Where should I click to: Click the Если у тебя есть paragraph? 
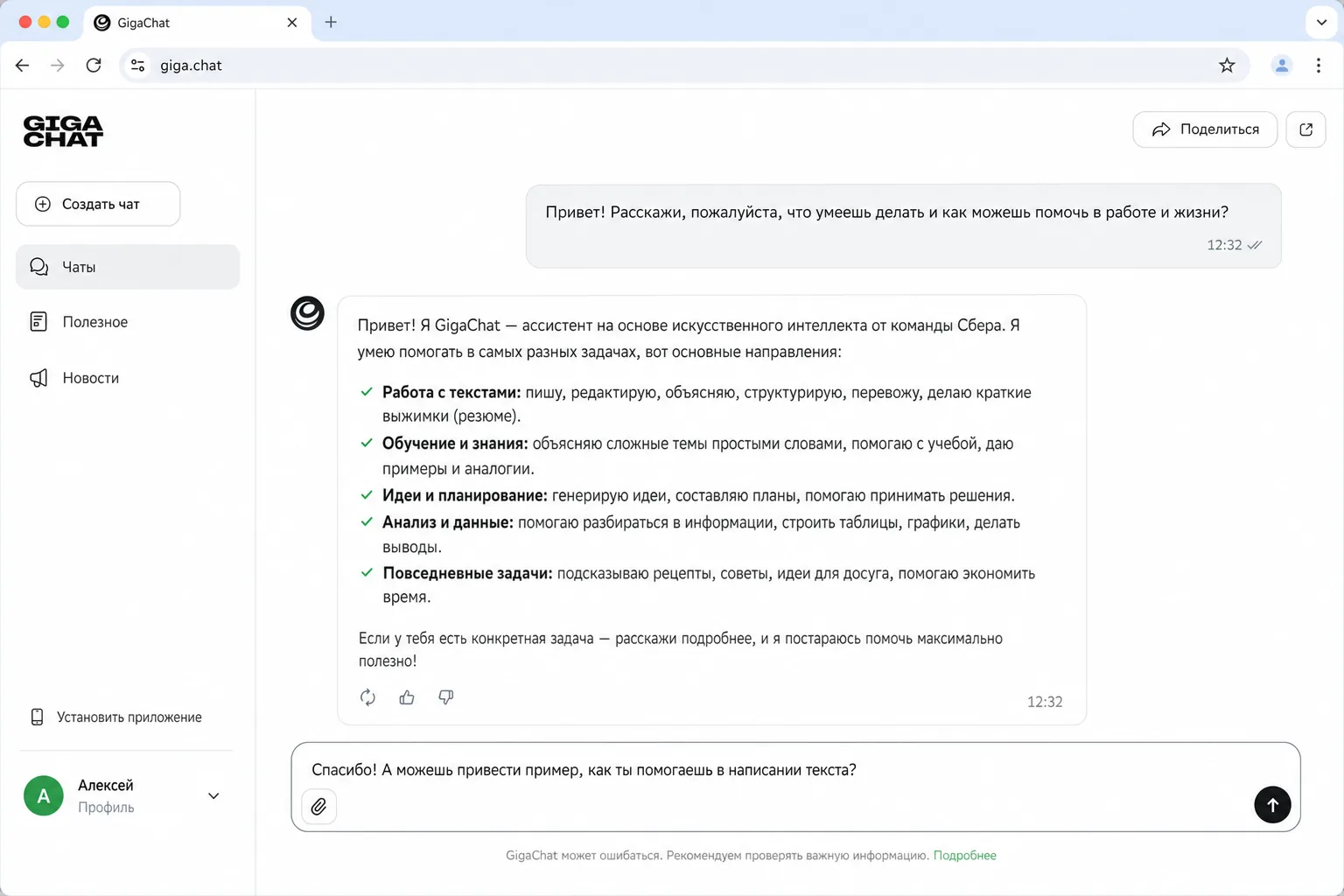(x=681, y=650)
